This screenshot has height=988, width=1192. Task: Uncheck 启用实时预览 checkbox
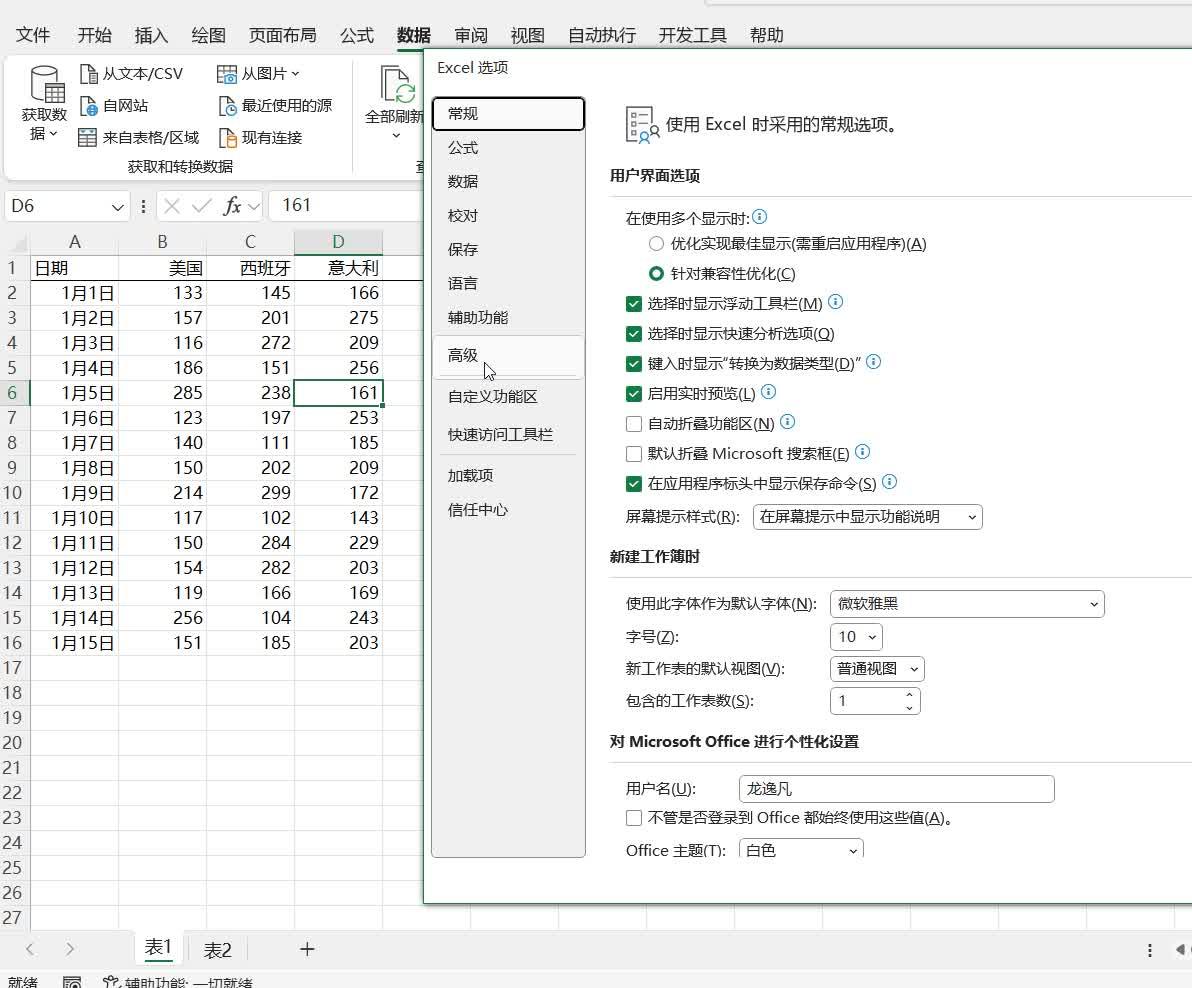pyautogui.click(x=634, y=394)
